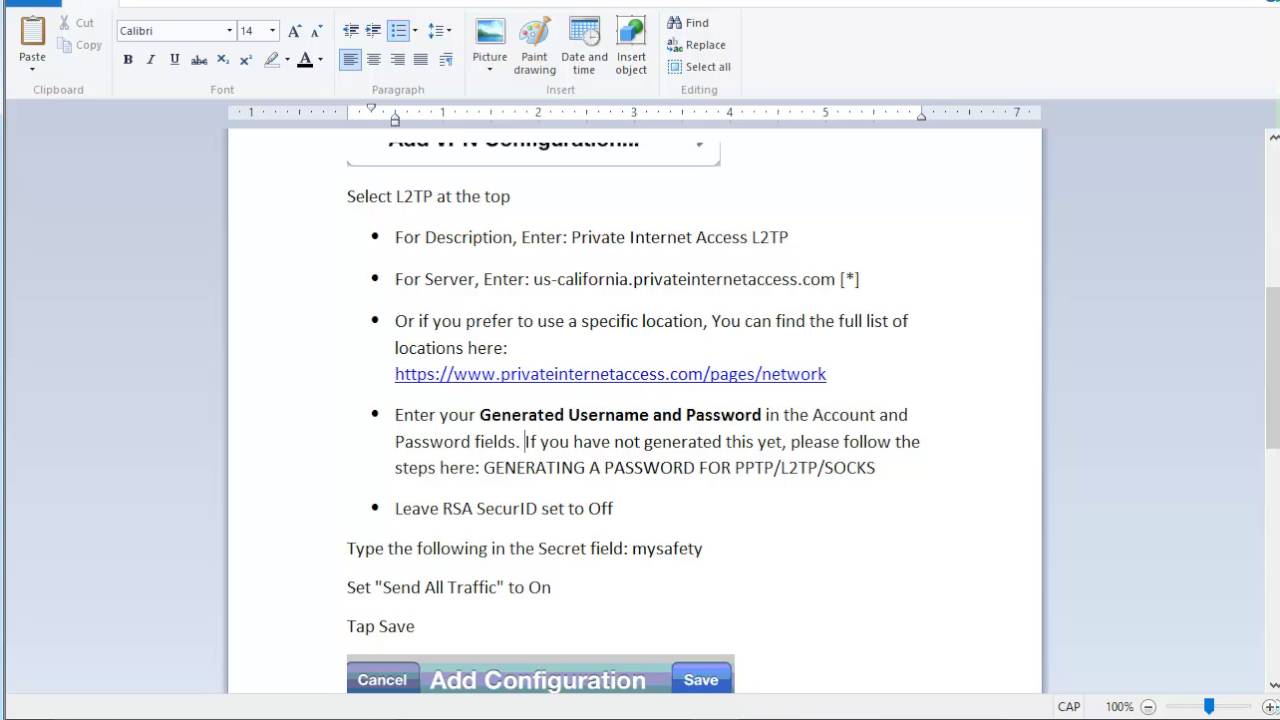Toggle the bullet list button
This screenshot has height=720, width=1280.
399,31
